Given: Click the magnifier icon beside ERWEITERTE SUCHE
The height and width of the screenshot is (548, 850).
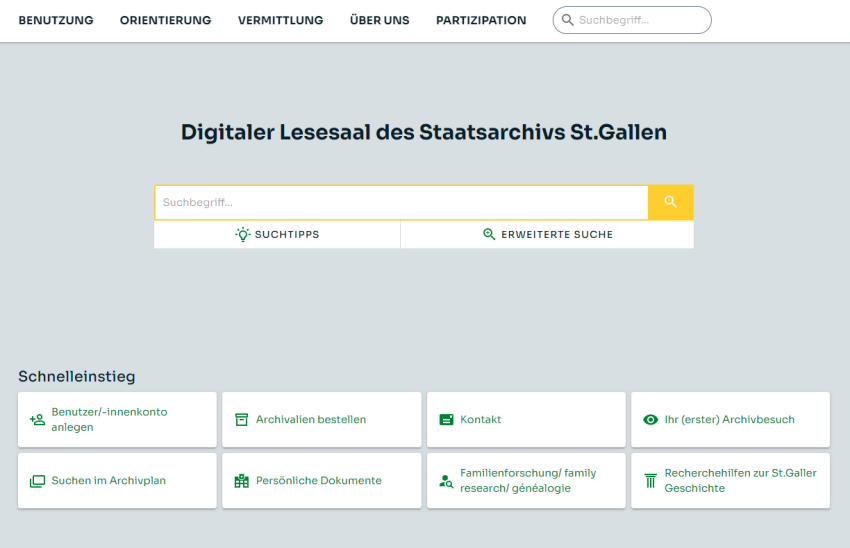Looking at the screenshot, I should (489, 234).
